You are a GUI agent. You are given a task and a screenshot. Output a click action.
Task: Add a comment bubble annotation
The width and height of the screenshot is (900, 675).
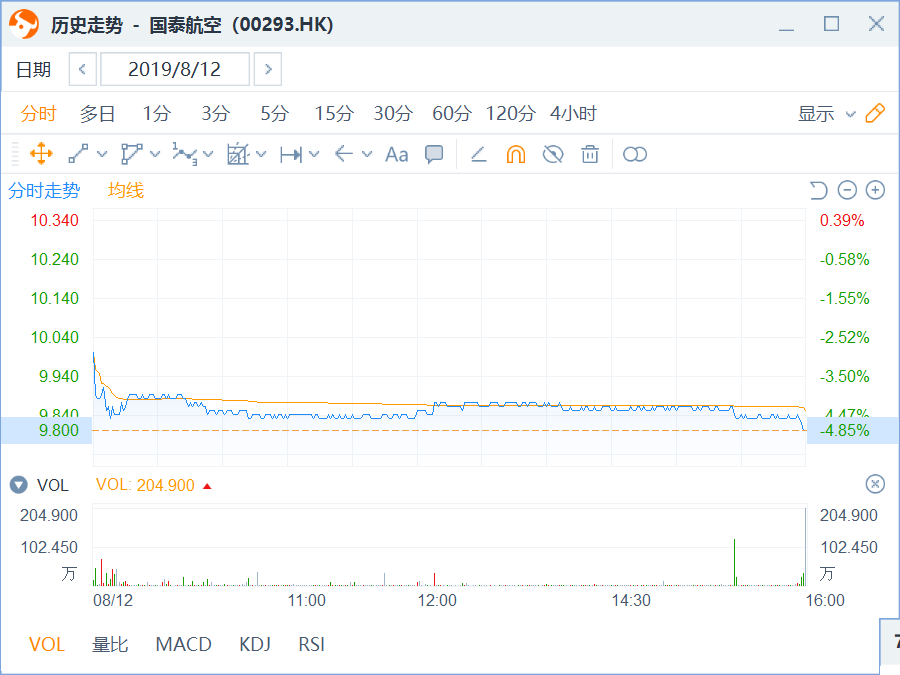pos(434,154)
